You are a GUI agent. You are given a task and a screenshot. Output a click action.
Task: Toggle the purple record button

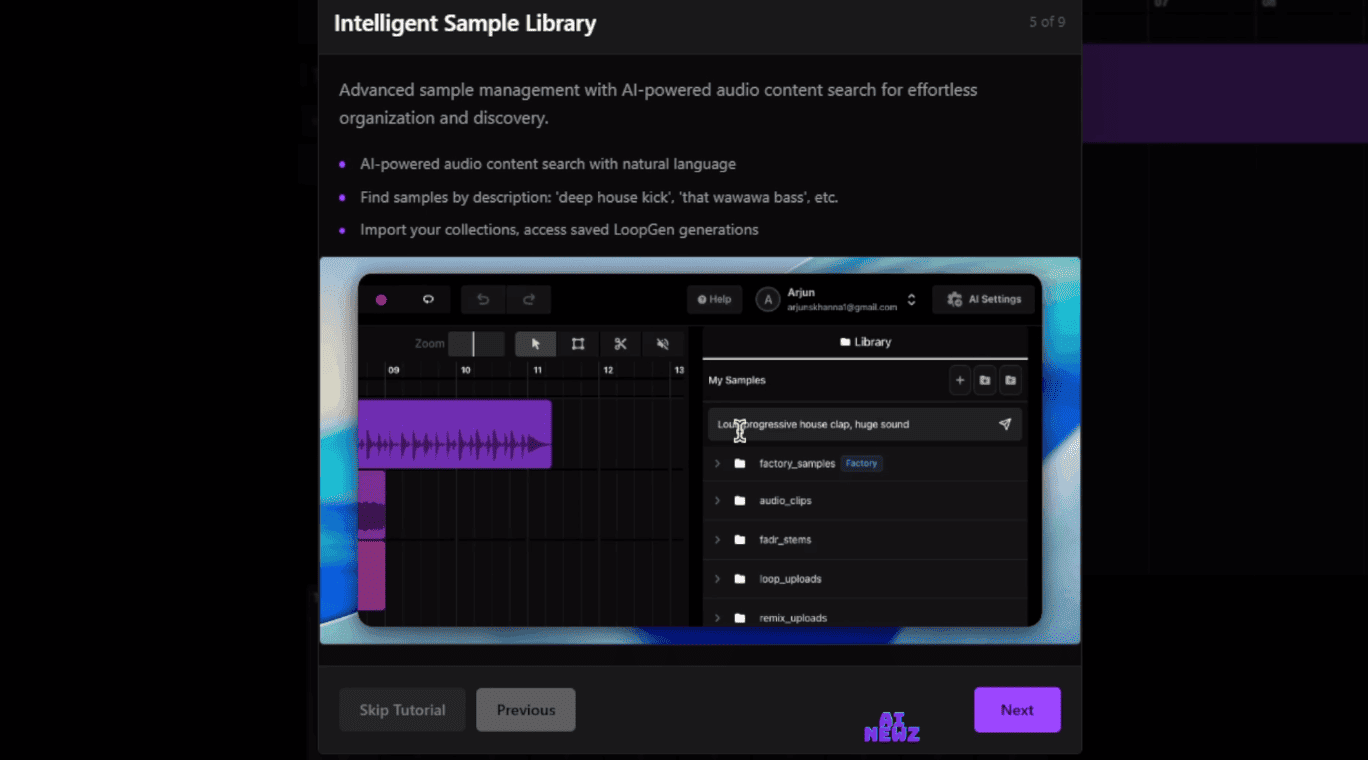(x=381, y=299)
